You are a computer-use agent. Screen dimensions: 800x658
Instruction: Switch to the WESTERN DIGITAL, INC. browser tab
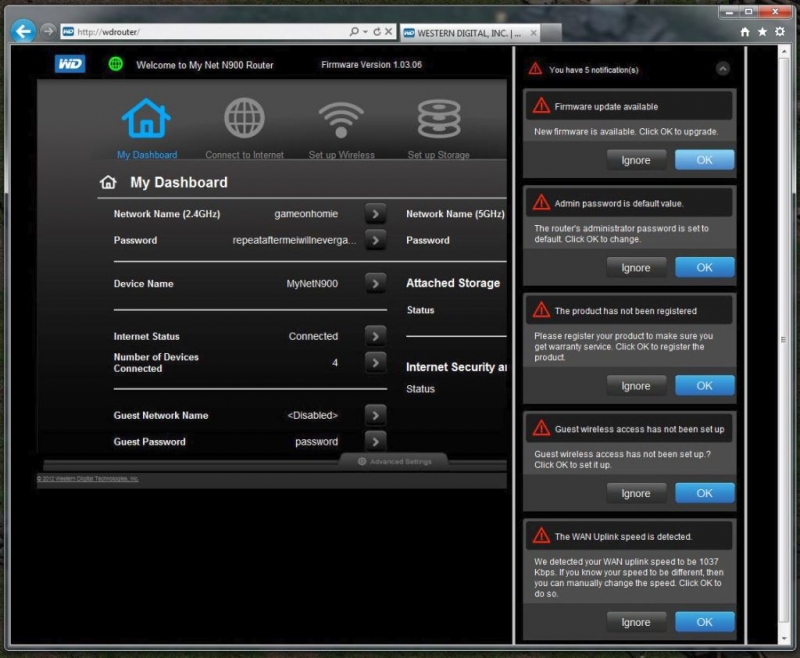coord(469,33)
